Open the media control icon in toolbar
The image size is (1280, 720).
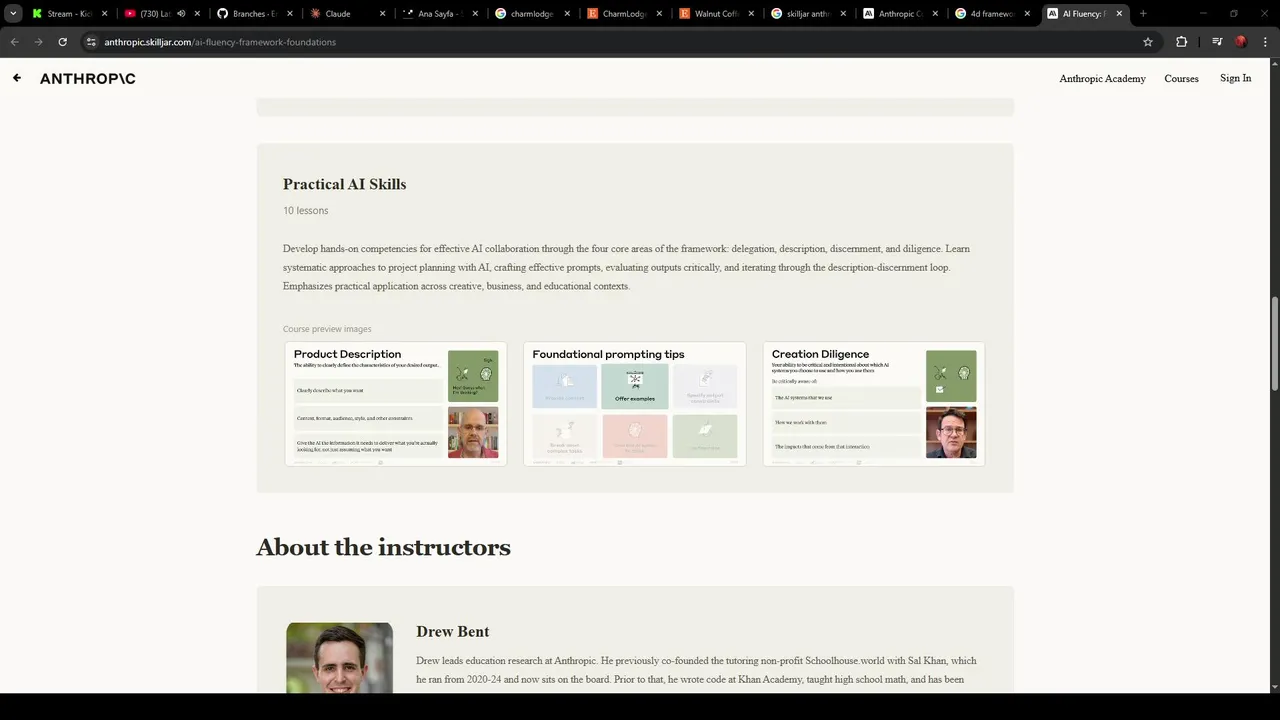click(x=1217, y=42)
